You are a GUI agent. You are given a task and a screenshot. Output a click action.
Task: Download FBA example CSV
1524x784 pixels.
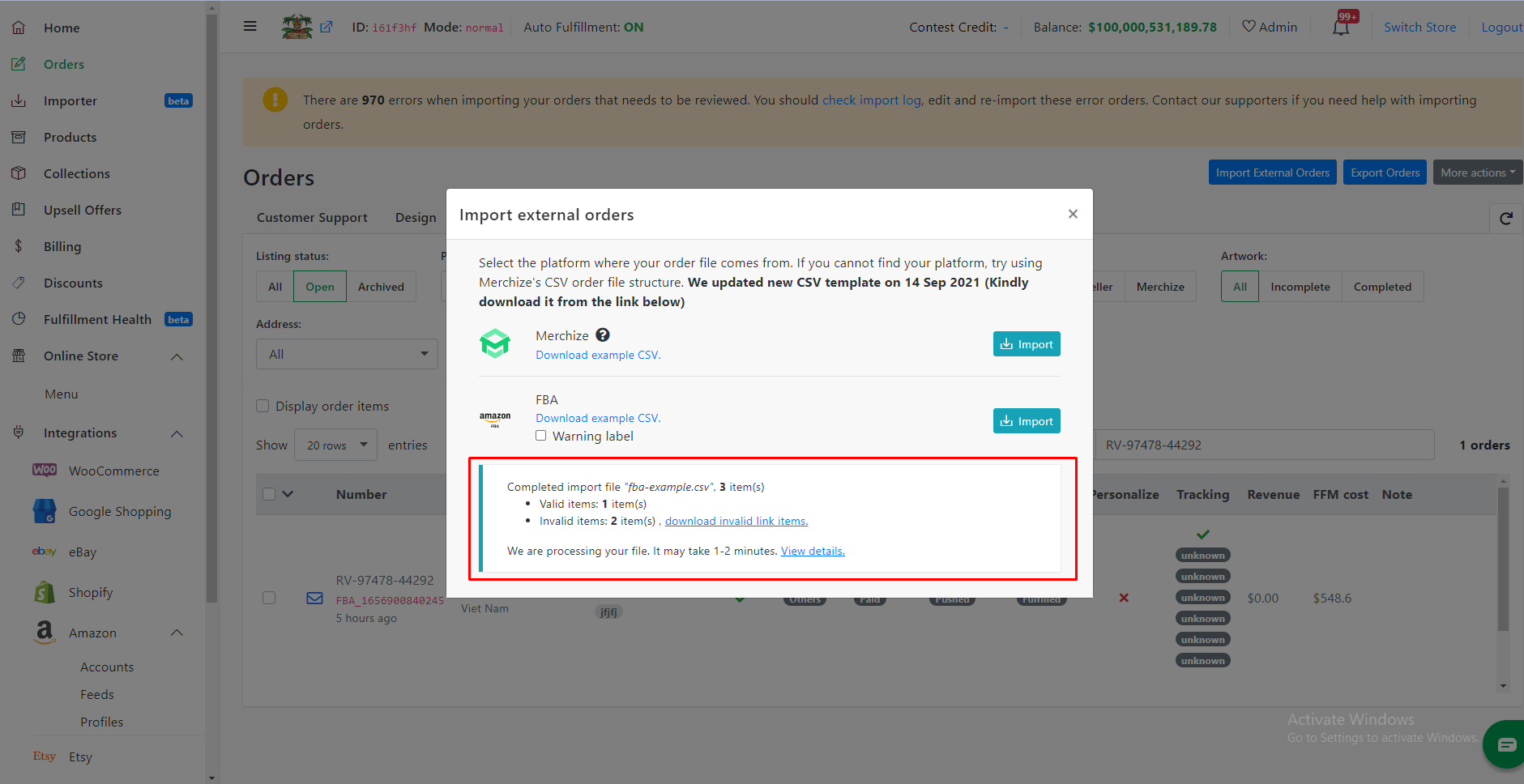pyautogui.click(x=598, y=418)
